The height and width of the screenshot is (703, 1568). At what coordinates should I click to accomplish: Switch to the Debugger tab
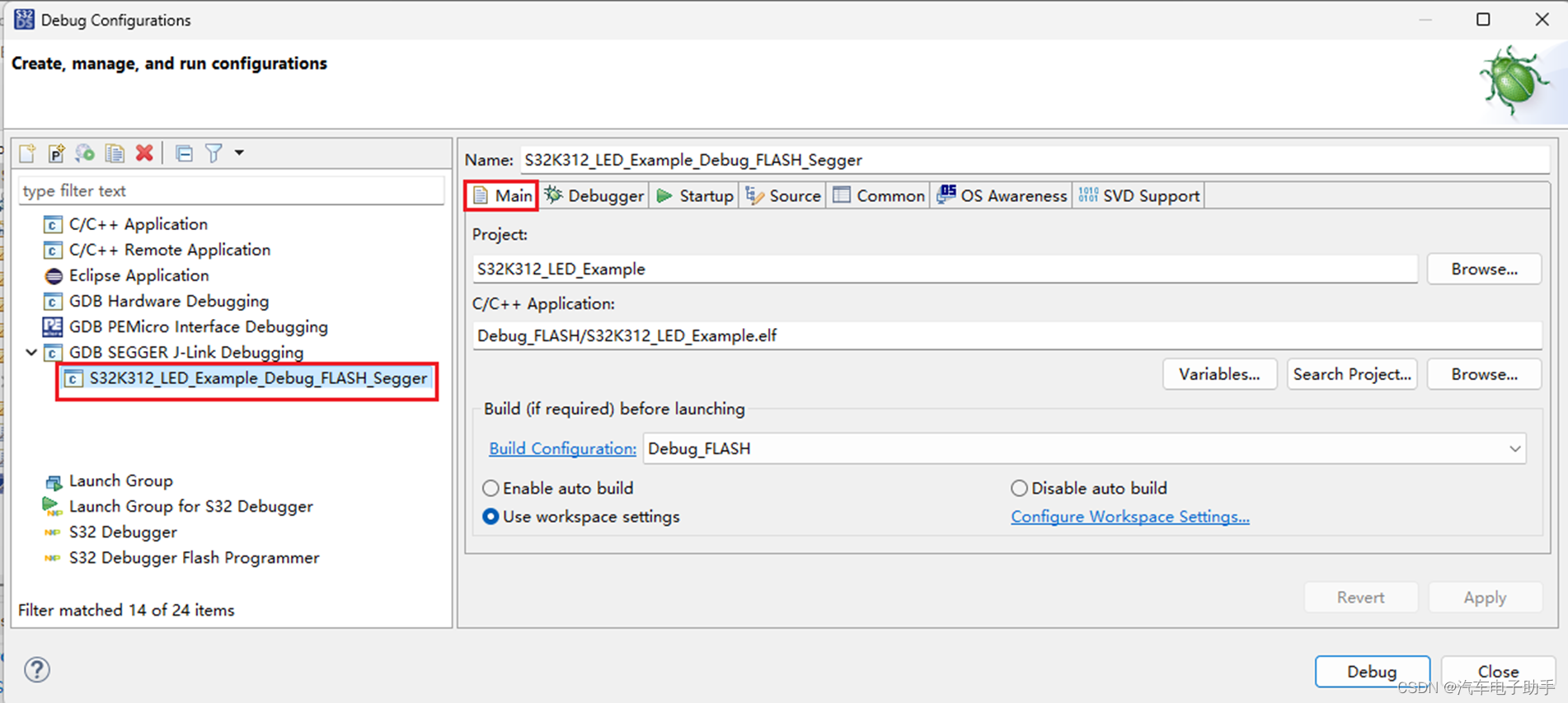click(x=594, y=195)
